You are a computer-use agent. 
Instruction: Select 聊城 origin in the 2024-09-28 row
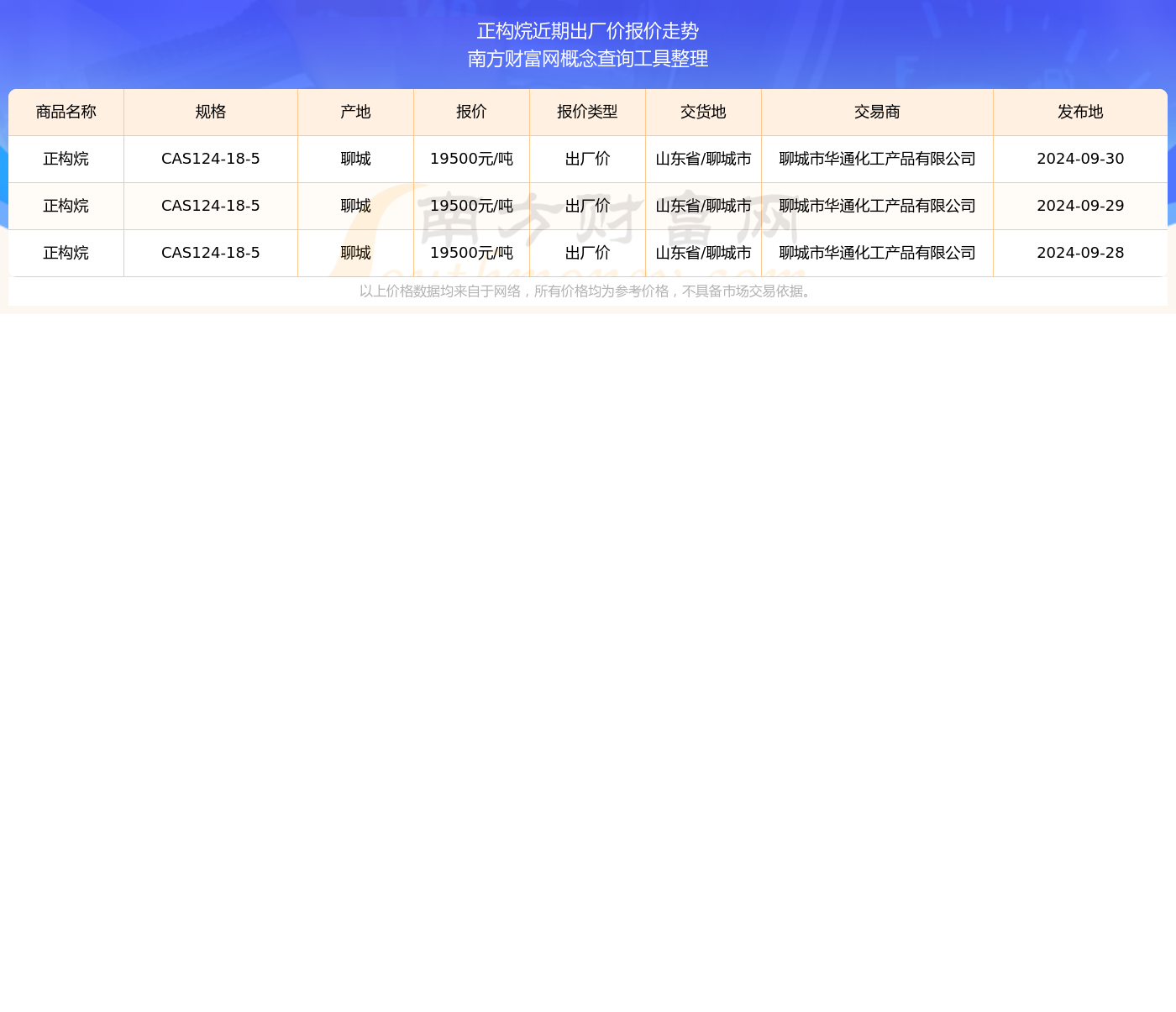tap(356, 254)
